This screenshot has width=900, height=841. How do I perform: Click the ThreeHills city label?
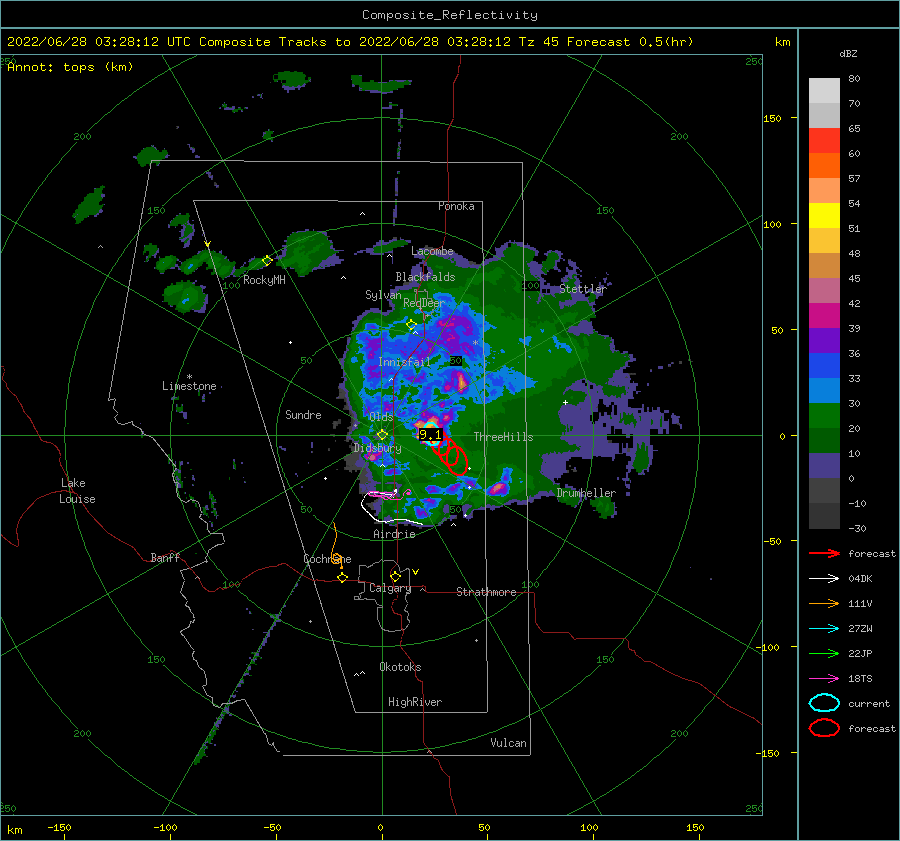(x=503, y=437)
